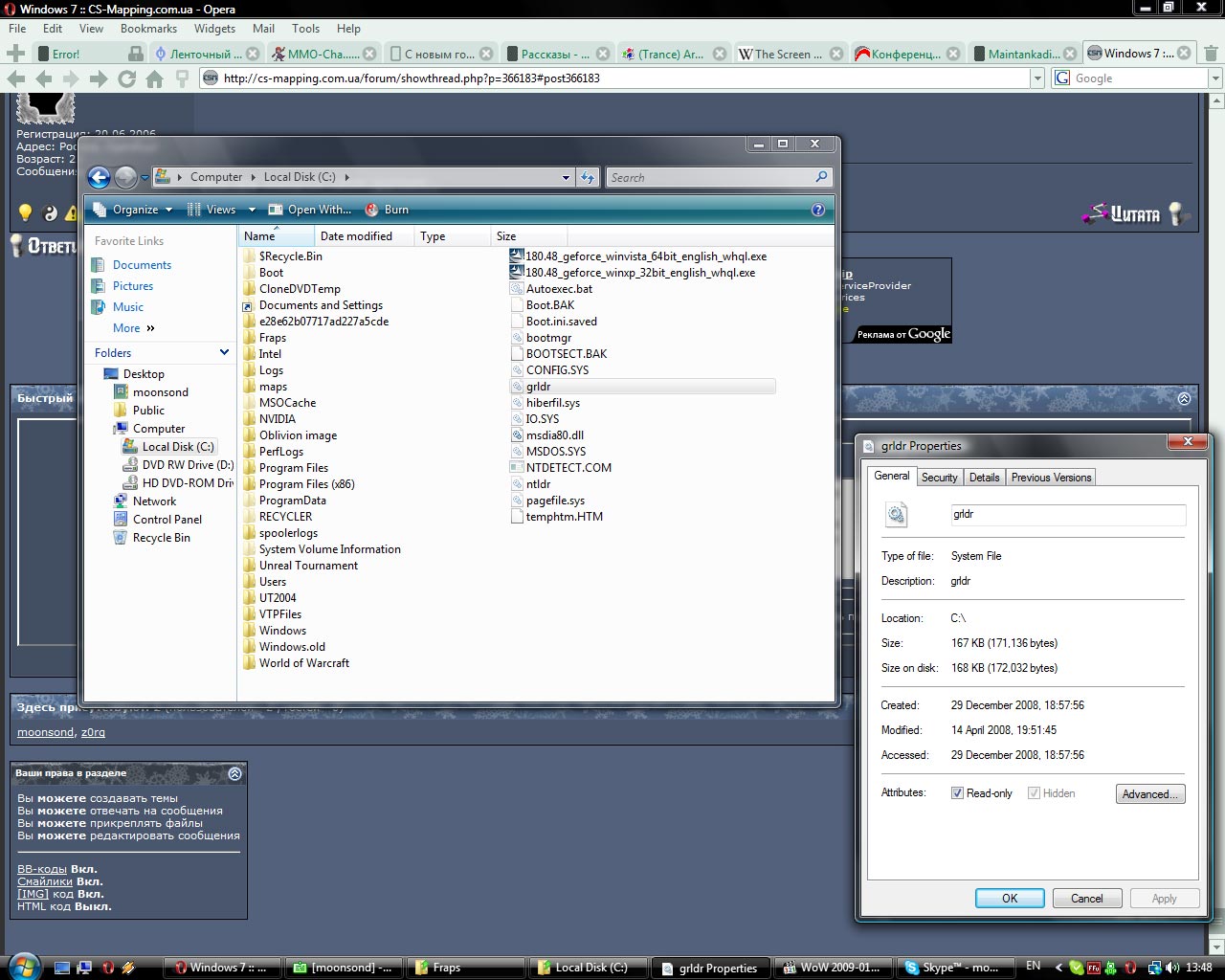Click the Explorer search magnifier icon
This screenshot has width=1225, height=980.
coord(821,177)
